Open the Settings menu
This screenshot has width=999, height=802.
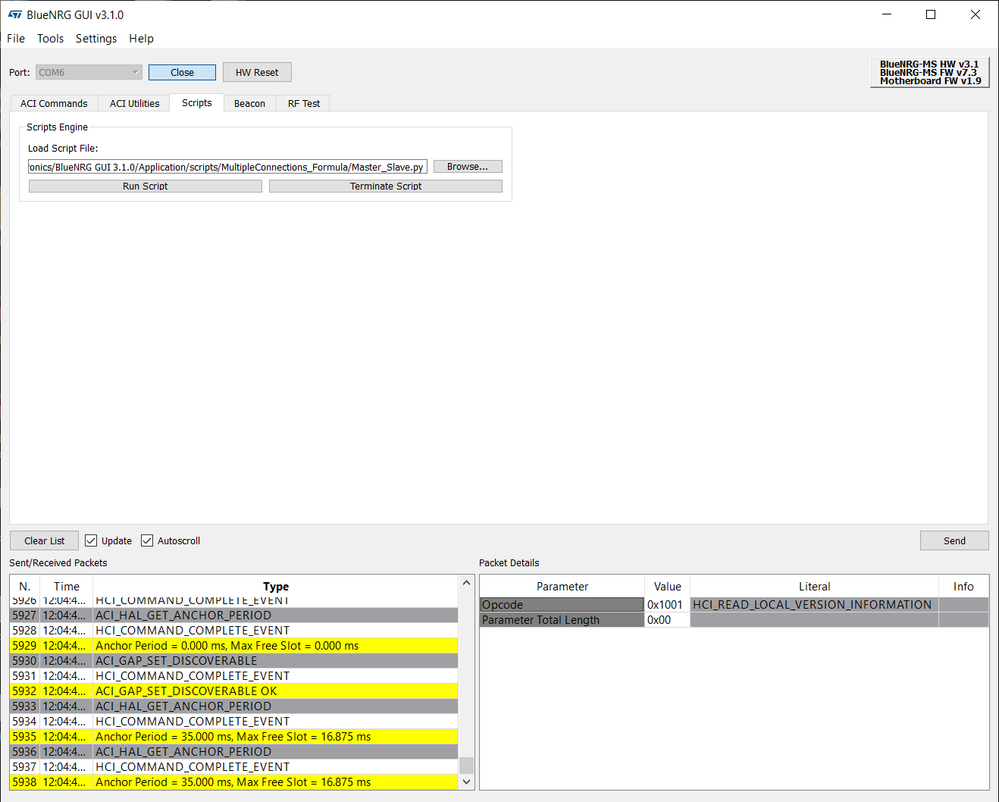coord(96,38)
